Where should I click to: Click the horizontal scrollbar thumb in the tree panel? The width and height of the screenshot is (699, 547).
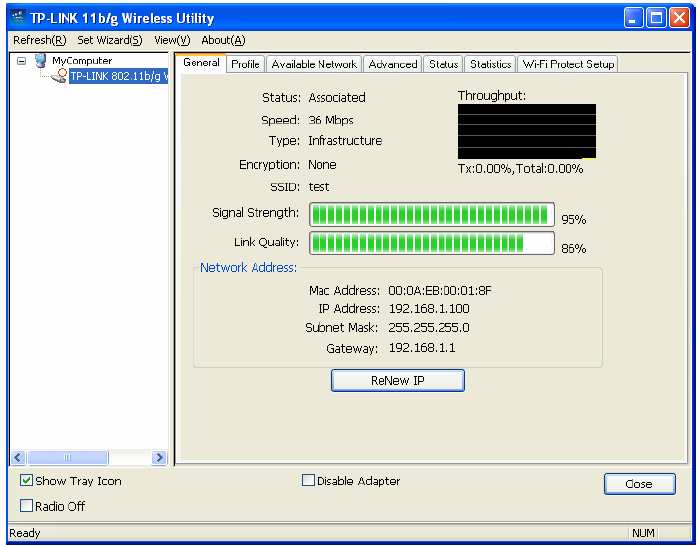[x=67, y=457]
